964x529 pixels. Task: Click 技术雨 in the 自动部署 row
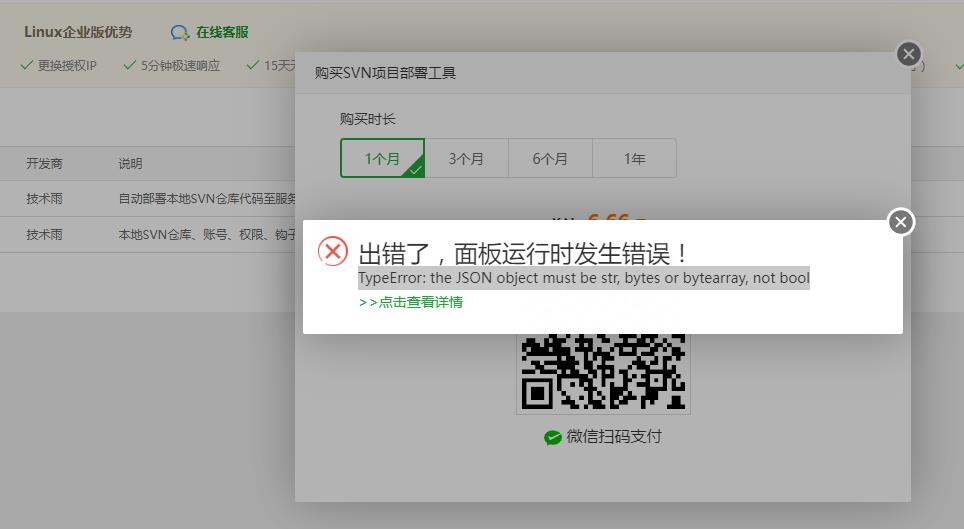tap(44, 199)
